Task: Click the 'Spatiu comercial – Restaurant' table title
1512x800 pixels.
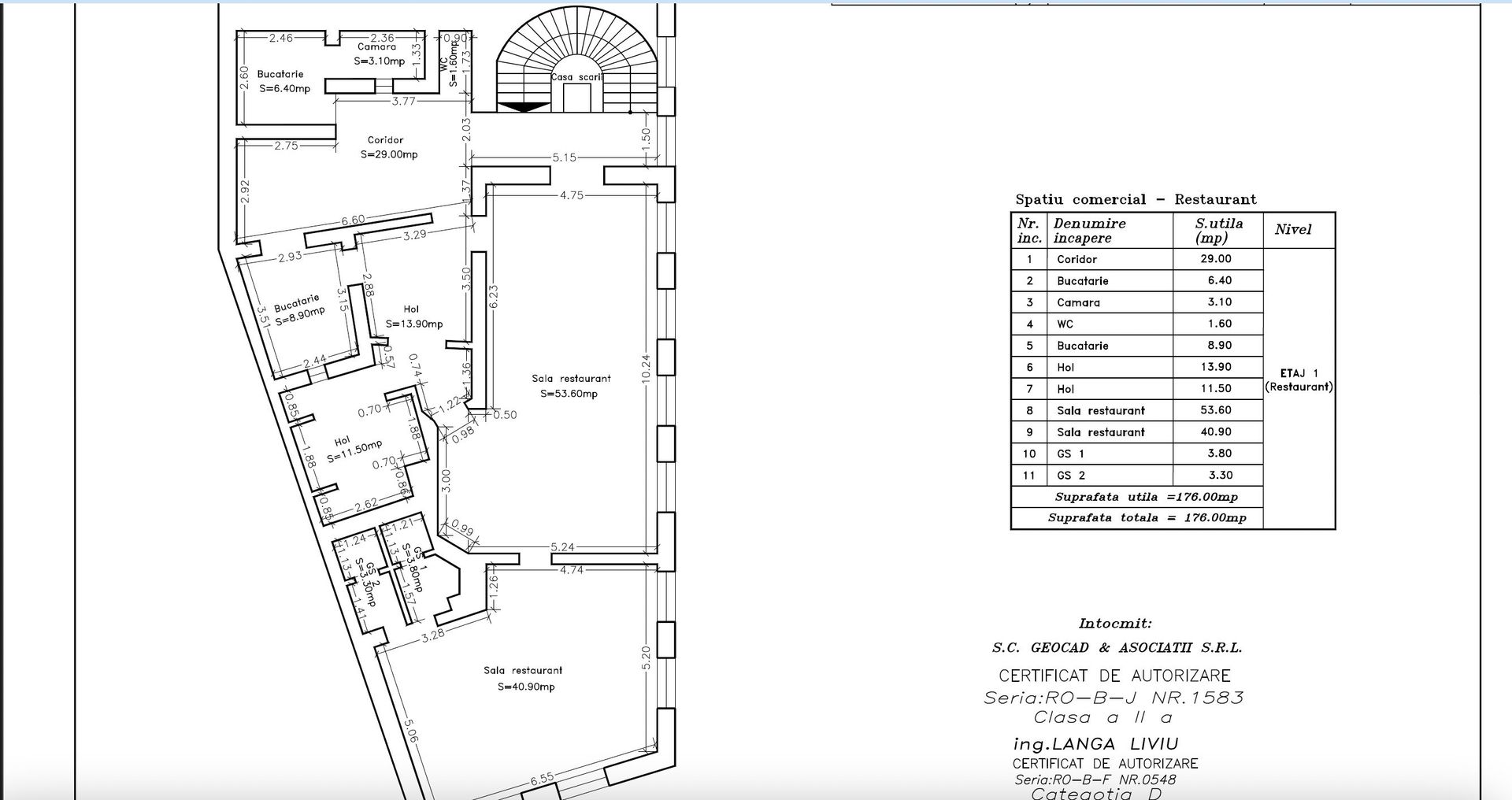Action: point(1136,199)
